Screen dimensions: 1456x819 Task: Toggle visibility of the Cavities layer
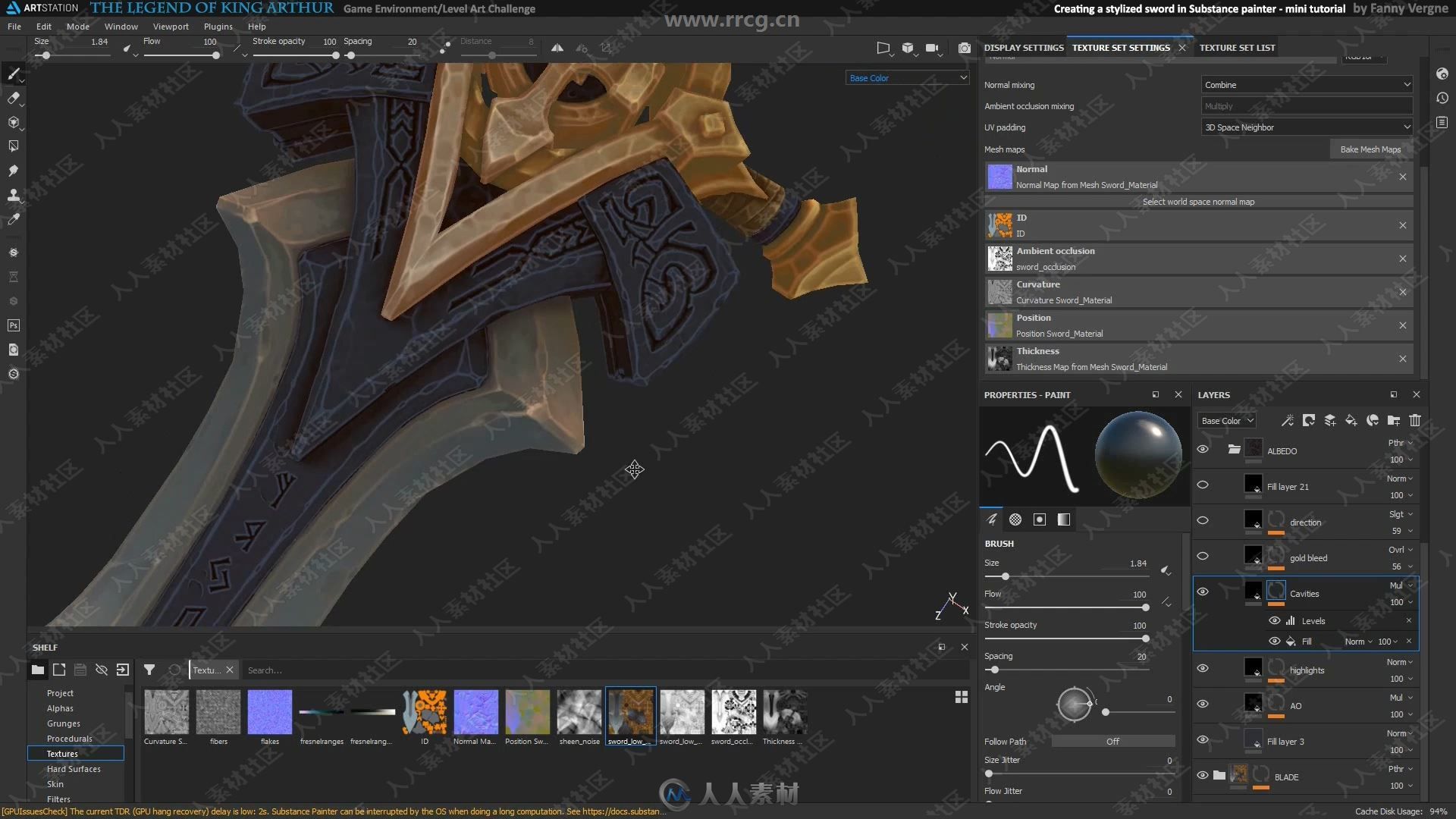coord(1201,591)
